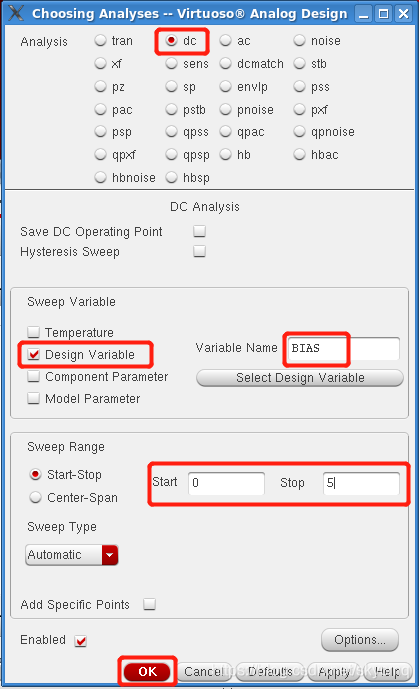The width and height of the screenshot is (419, 689).
Task: Click the Cancel button
Action: (x=204, y=671)
